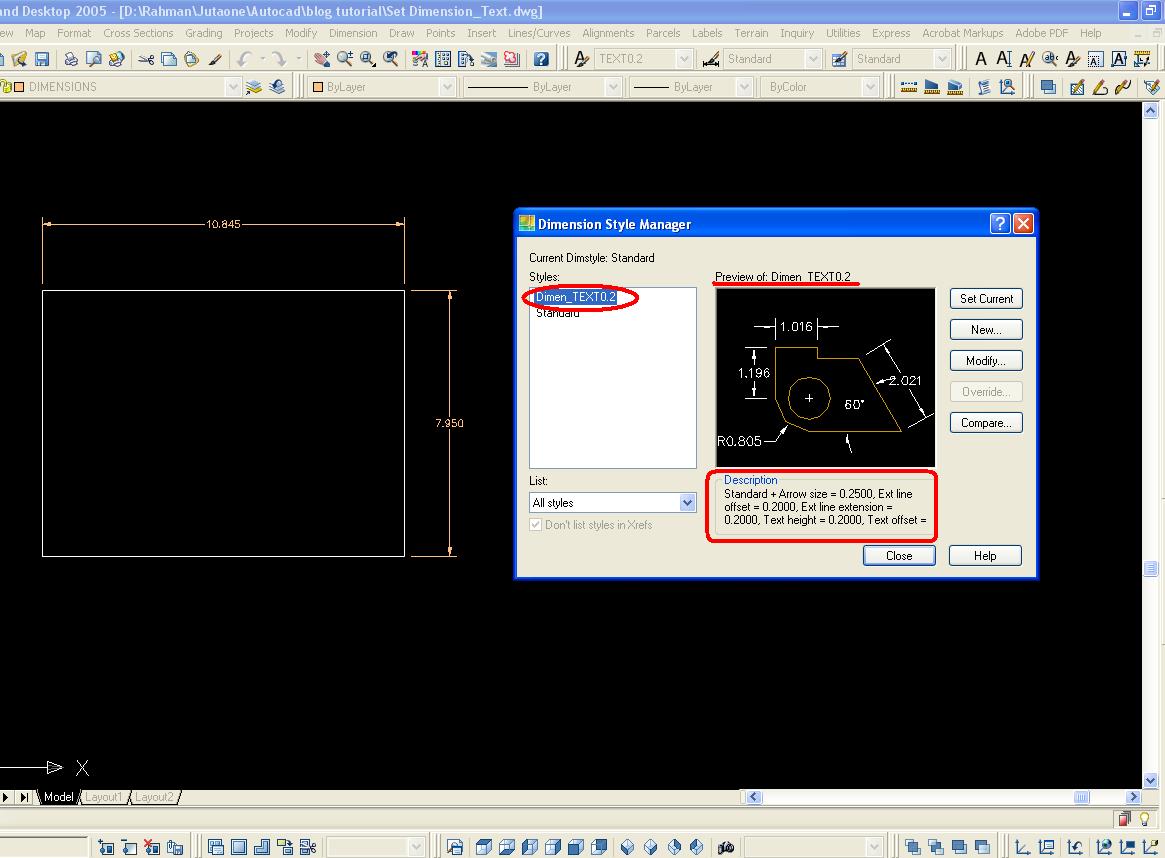Expand the DIMENSIONS layer dropdown
The image size is (1165, 858).
(x=233, y=86)
